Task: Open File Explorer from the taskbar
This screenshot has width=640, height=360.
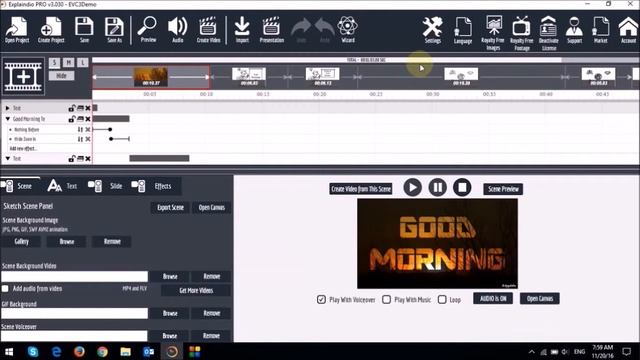Action: (125, 351)
